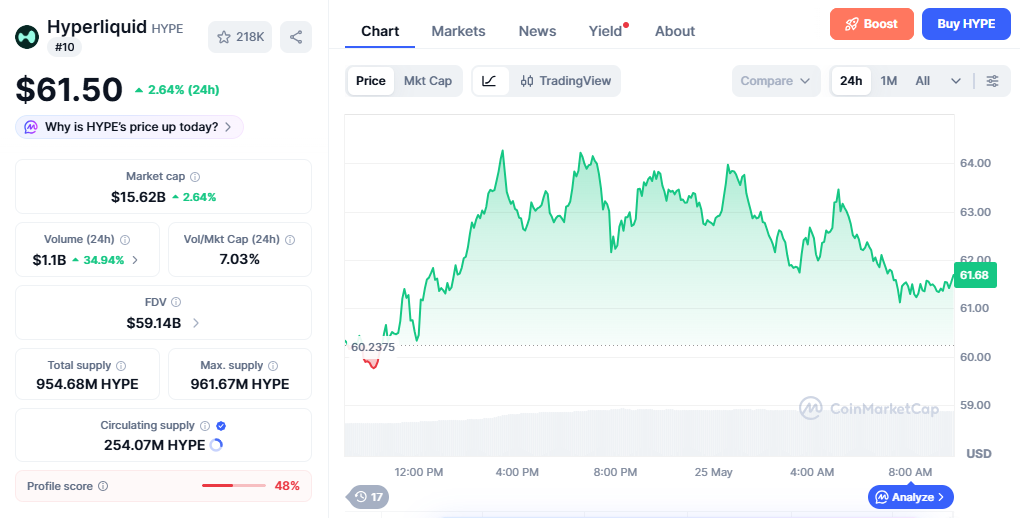1020x518 pixels.
Task: Open Why is HYPE's price up today
Action: [129, 127]
